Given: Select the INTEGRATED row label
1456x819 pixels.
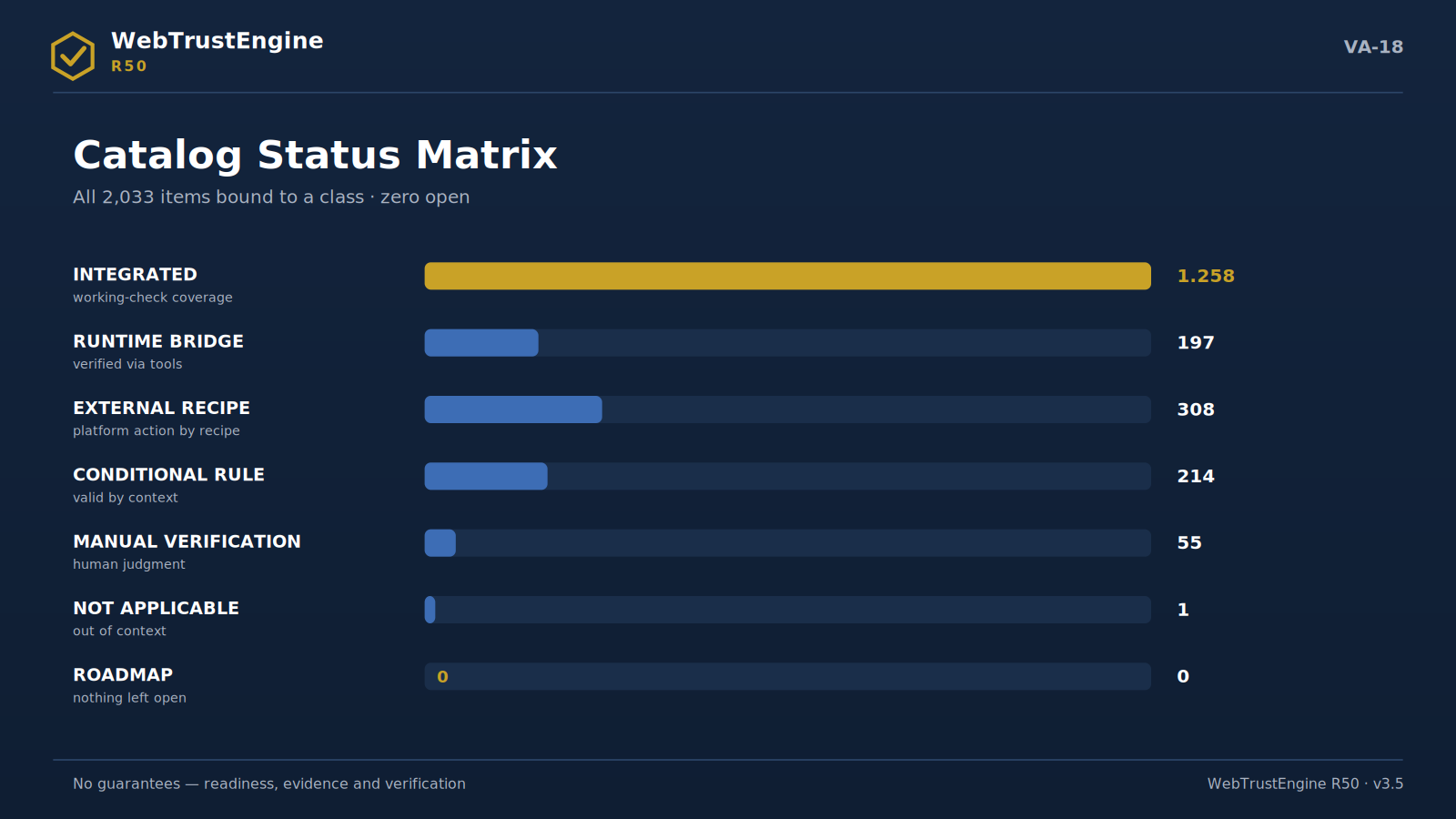Looking at the screenshot, I should pyautogui.click(x=135, y=275).
